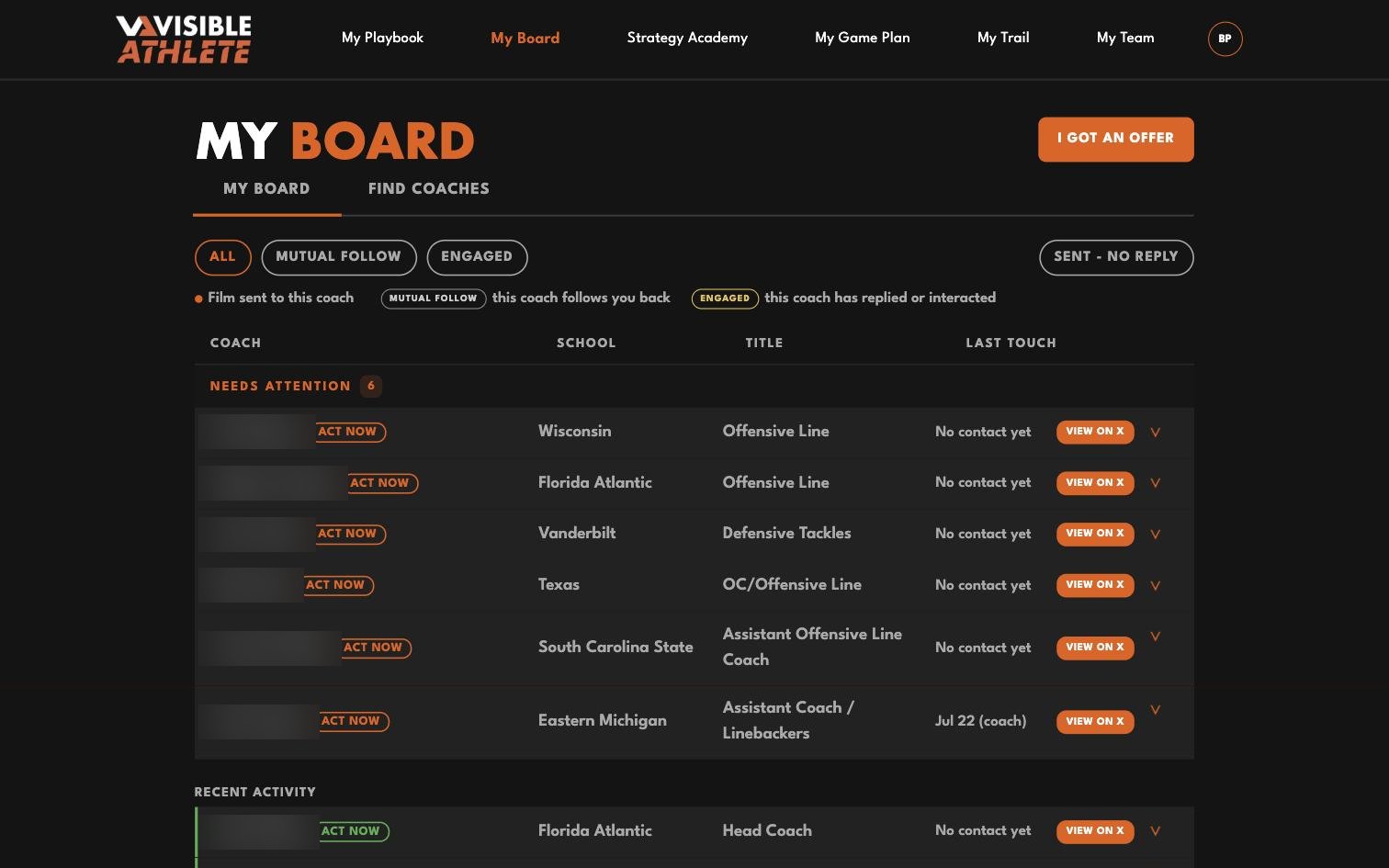Click Act Now on the Wisconsin row
Viewport: 1389px width, 868px height.
(351, 432)
